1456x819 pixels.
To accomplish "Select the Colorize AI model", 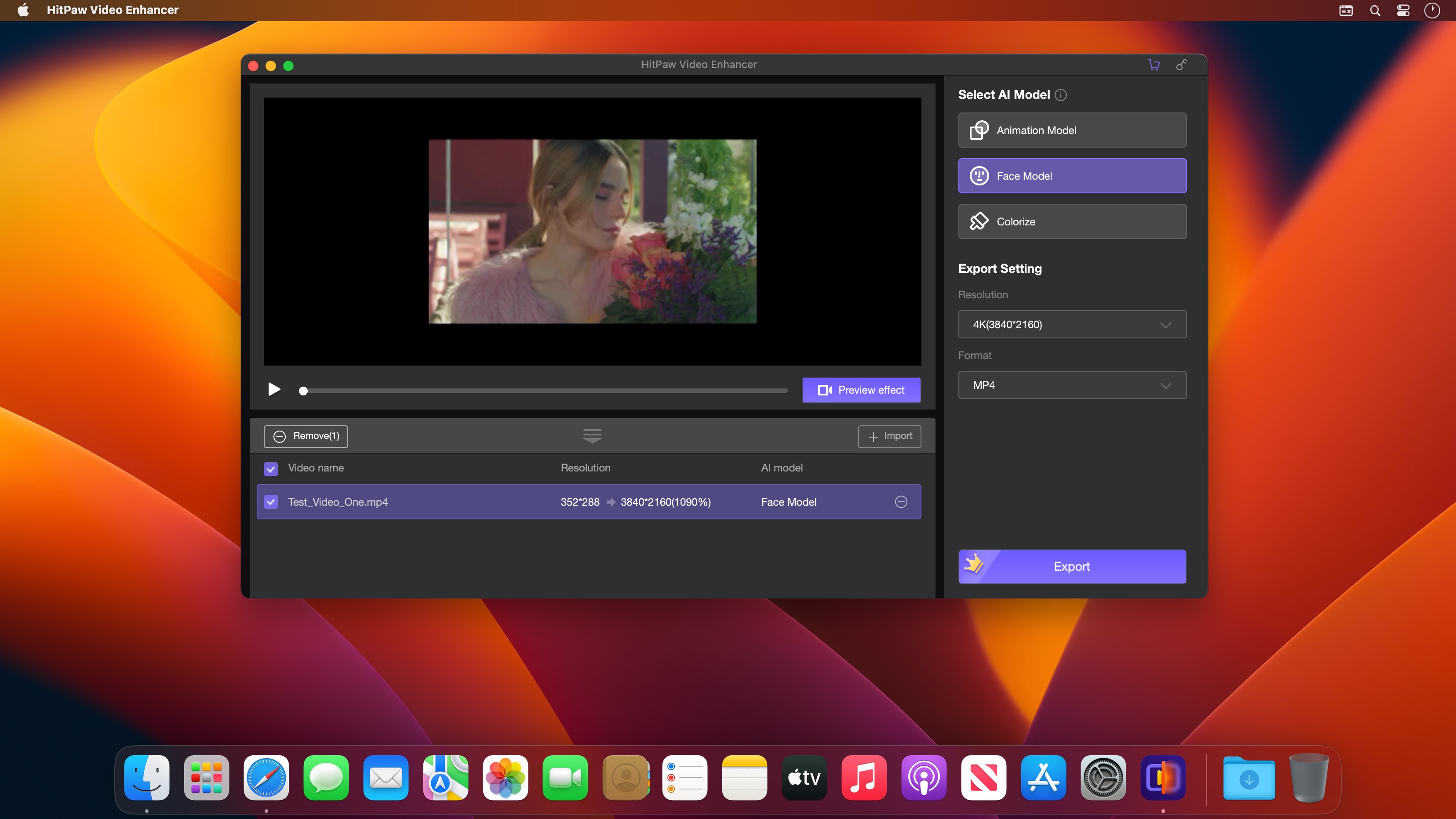I will [1072, 221].
